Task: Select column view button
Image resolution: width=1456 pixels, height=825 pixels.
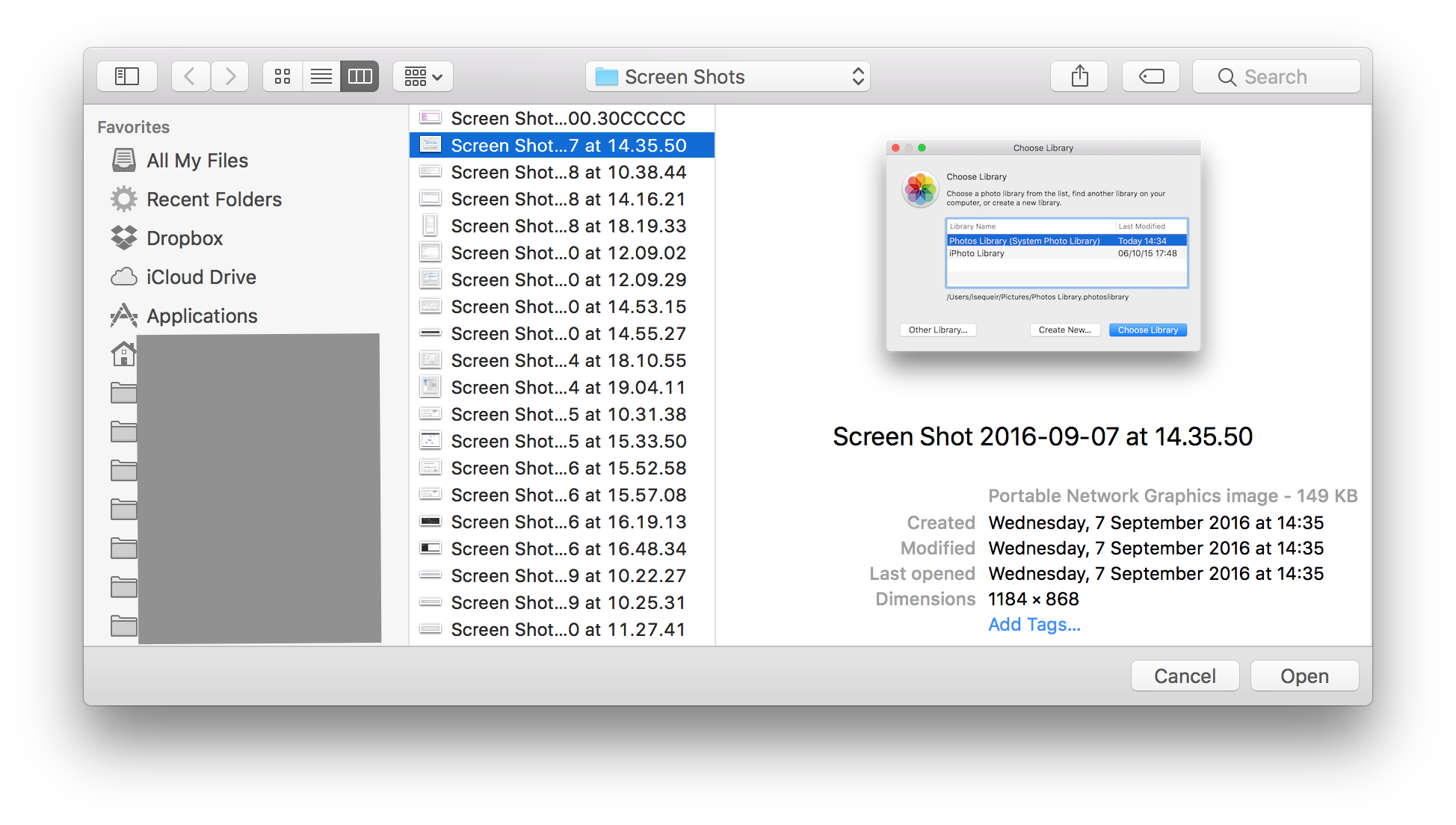Action: point(360,76)
